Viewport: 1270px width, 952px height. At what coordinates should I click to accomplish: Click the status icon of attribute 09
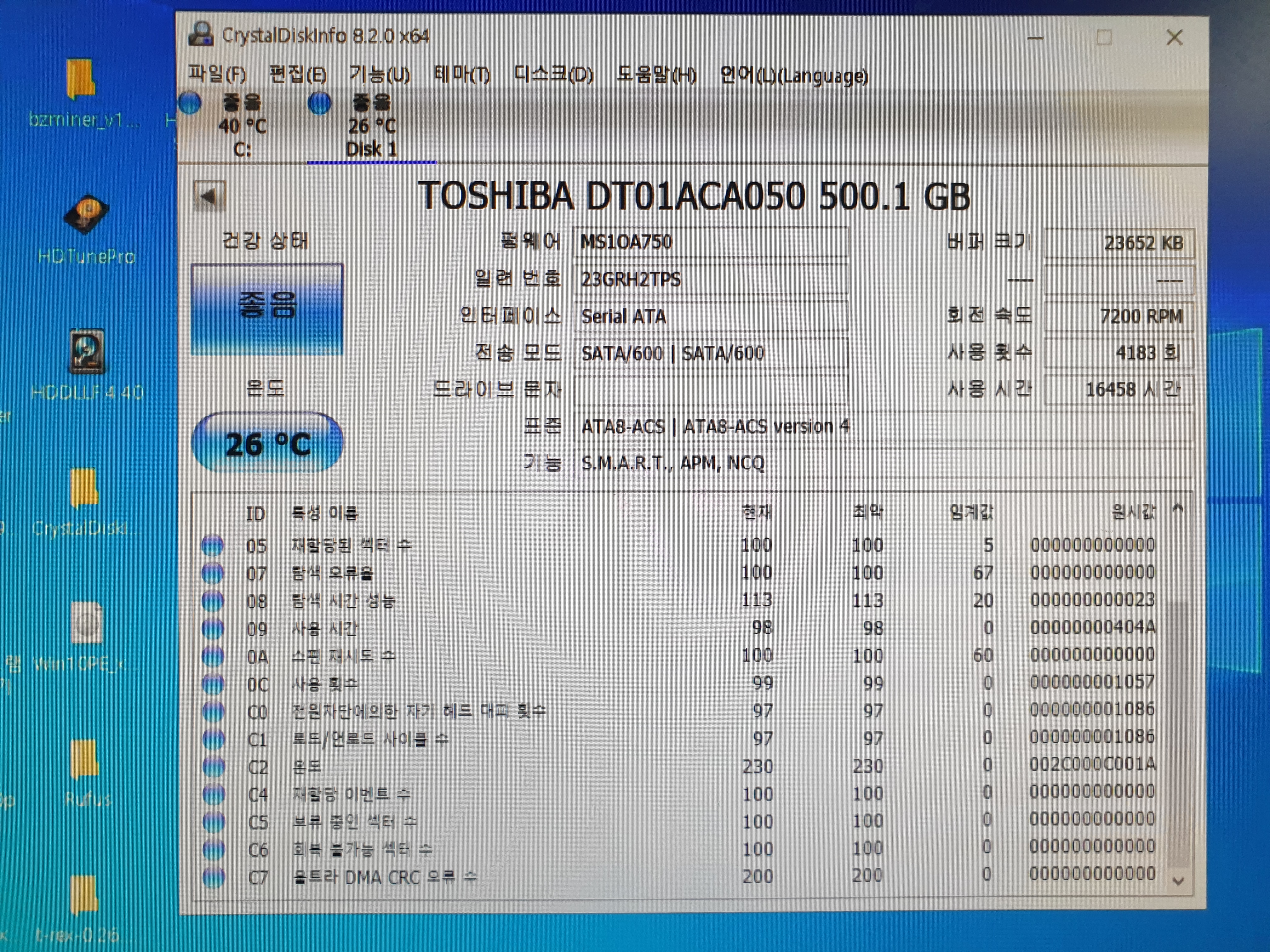[212, 628]
